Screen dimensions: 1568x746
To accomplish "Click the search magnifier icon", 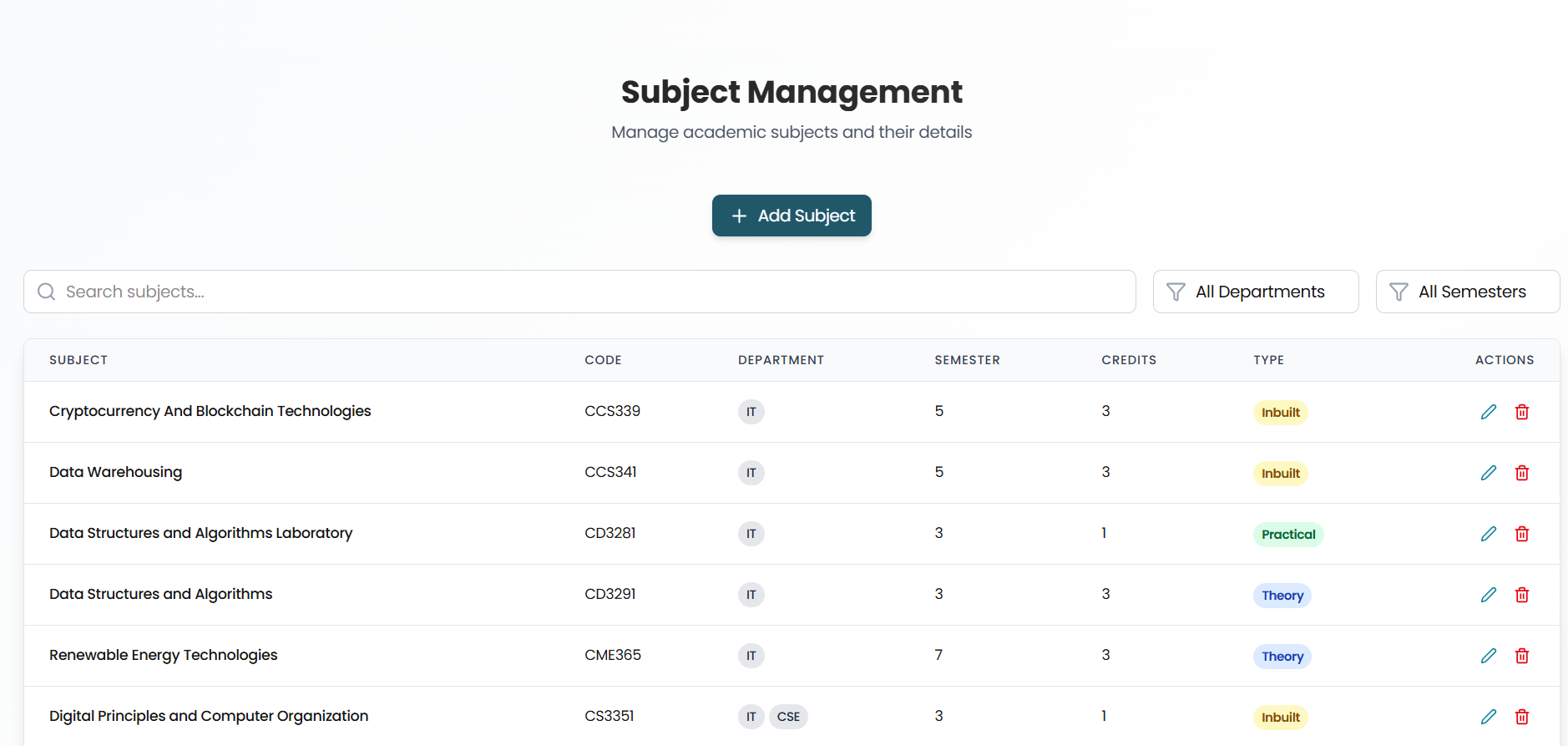I will tap(47, 292).
